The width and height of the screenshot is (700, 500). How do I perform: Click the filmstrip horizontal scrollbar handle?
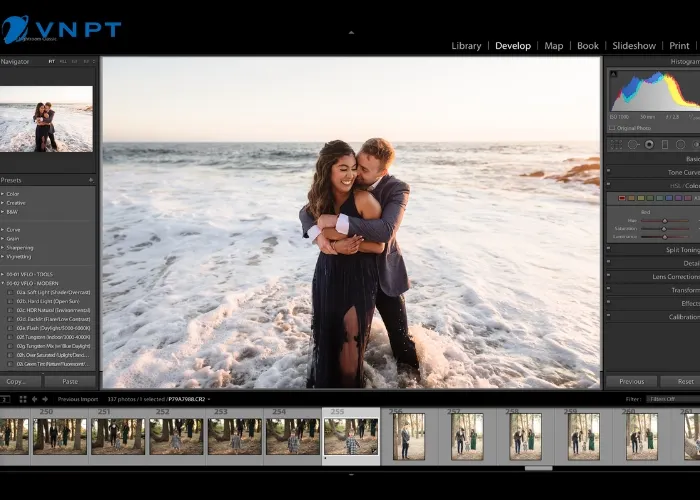pos(538,468)
